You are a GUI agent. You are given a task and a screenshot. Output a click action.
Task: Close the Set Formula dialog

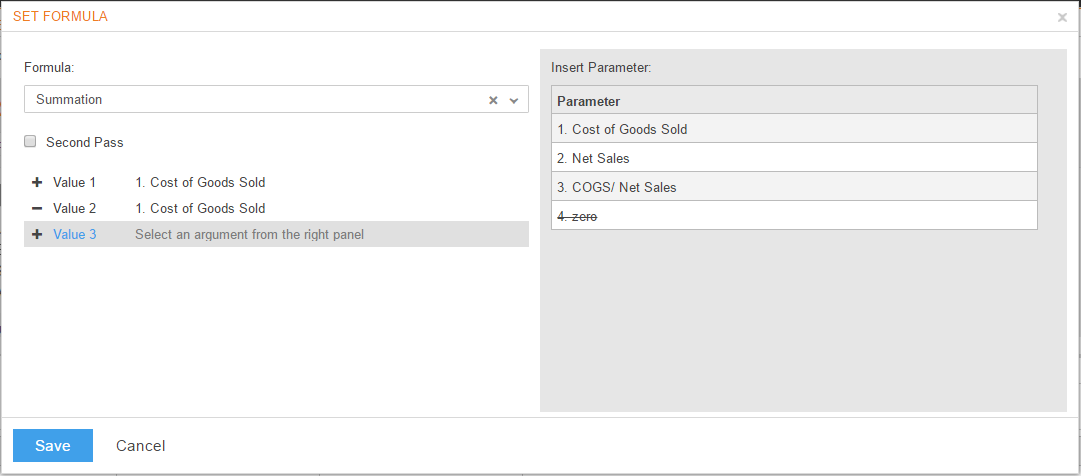1062,18
